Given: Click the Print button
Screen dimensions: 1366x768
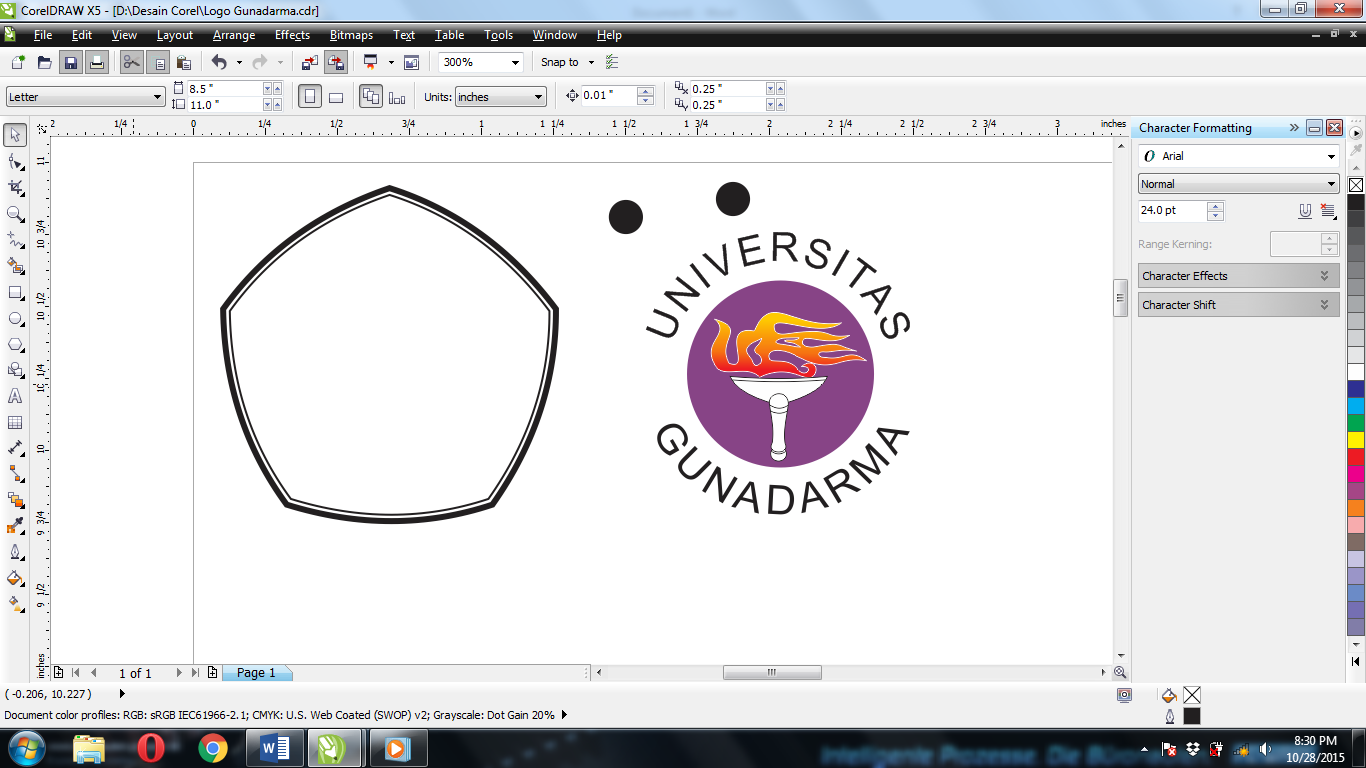Looking at the screenshot, I should (97, 62).
